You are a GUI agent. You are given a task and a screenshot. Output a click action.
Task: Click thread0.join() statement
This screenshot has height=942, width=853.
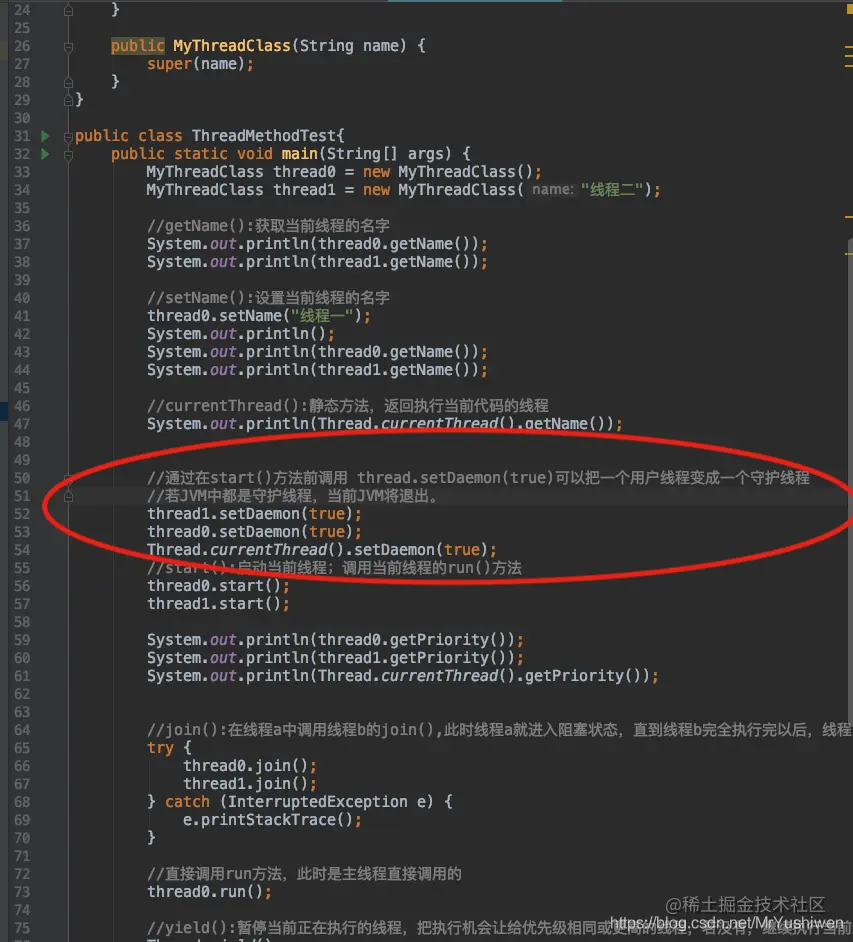(249, 766)
